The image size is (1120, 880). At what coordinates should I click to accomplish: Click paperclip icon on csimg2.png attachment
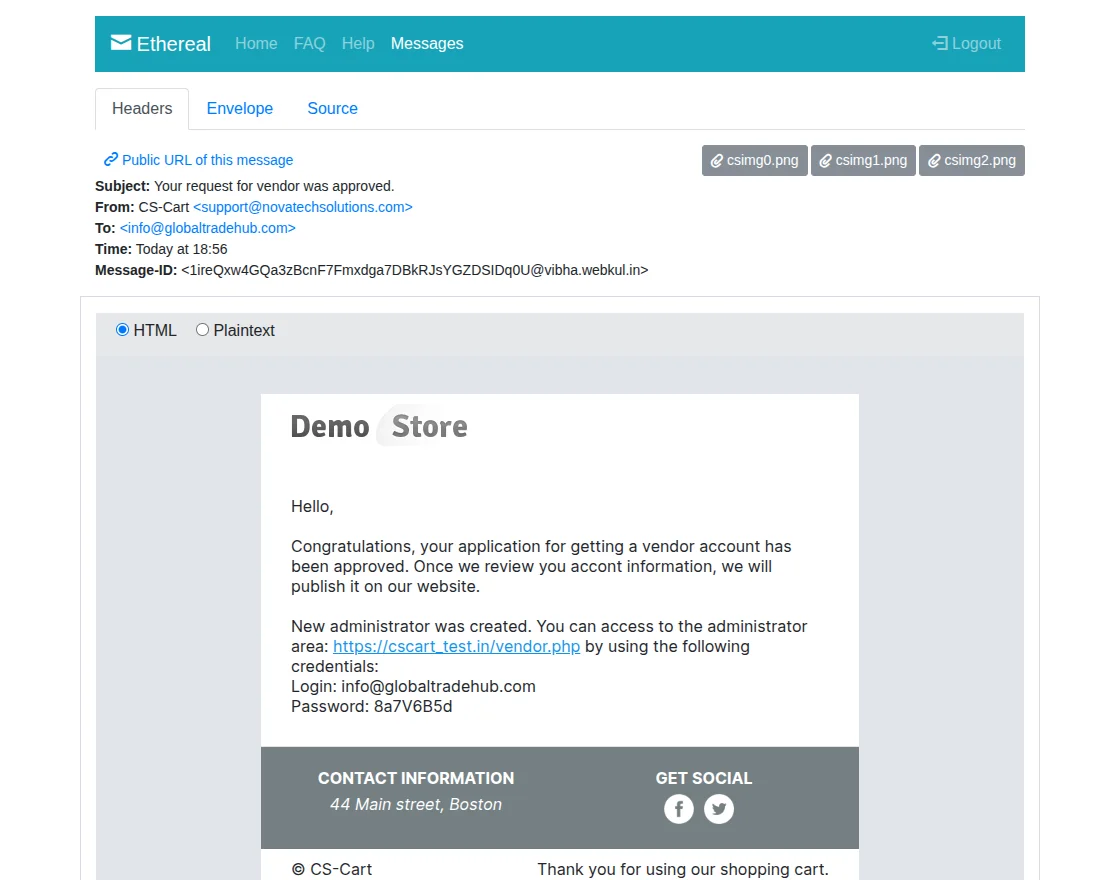934,161
